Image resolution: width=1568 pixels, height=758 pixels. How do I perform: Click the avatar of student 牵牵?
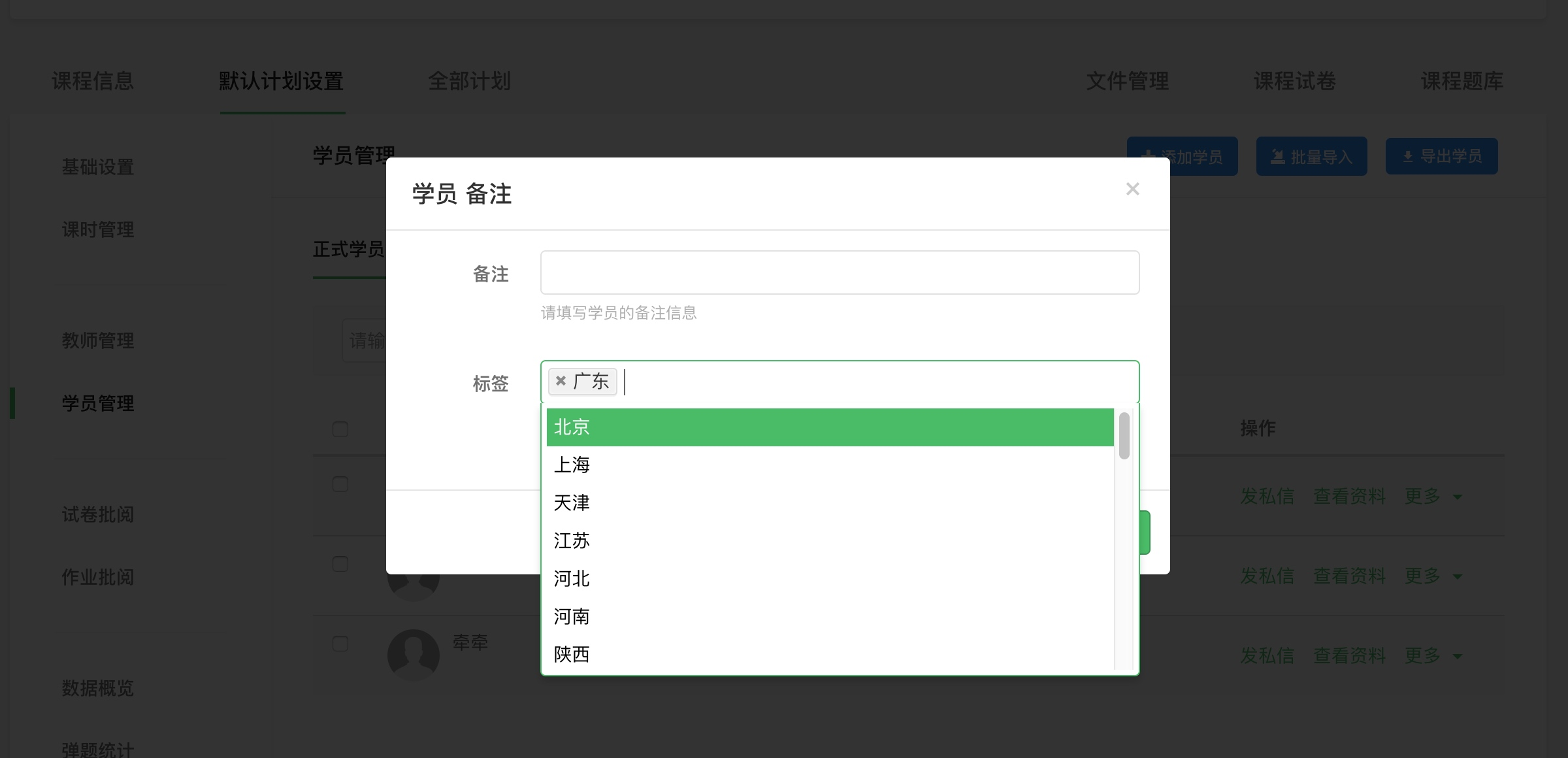[x=413, y=655]
